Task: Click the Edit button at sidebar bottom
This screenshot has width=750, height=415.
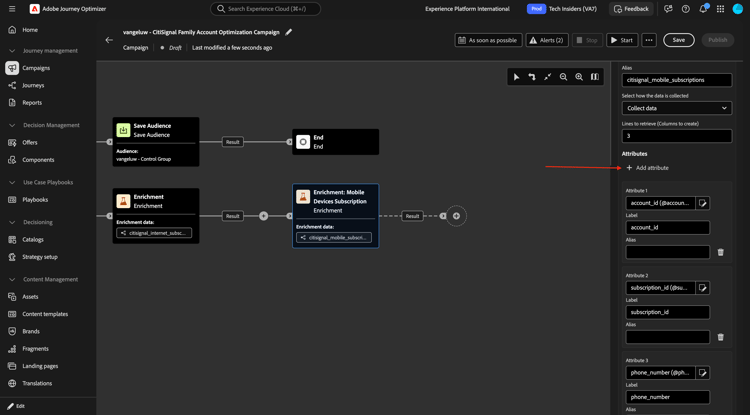Action: click(x=16, y=406)
